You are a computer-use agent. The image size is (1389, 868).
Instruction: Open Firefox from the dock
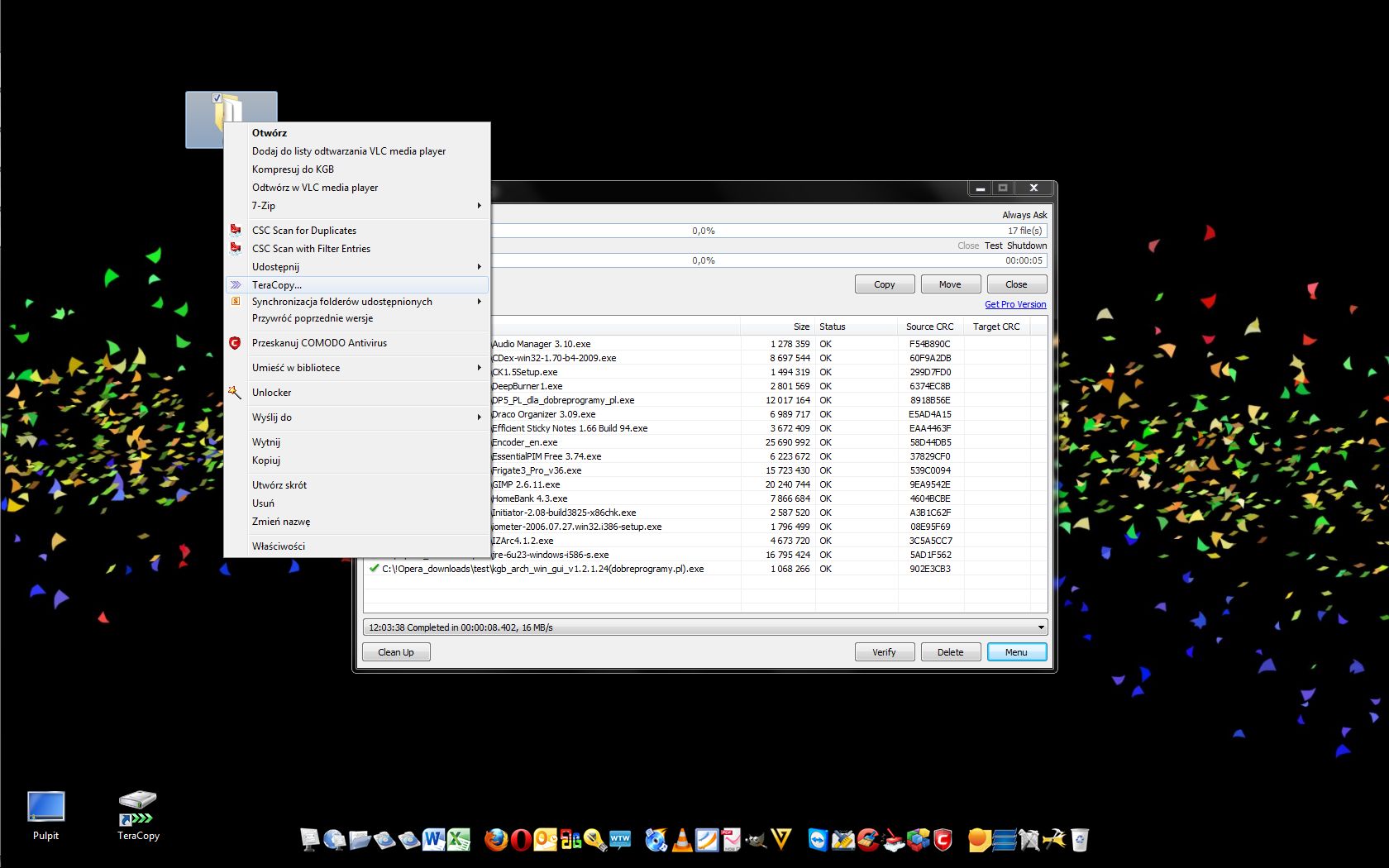[x=496, y=840]
